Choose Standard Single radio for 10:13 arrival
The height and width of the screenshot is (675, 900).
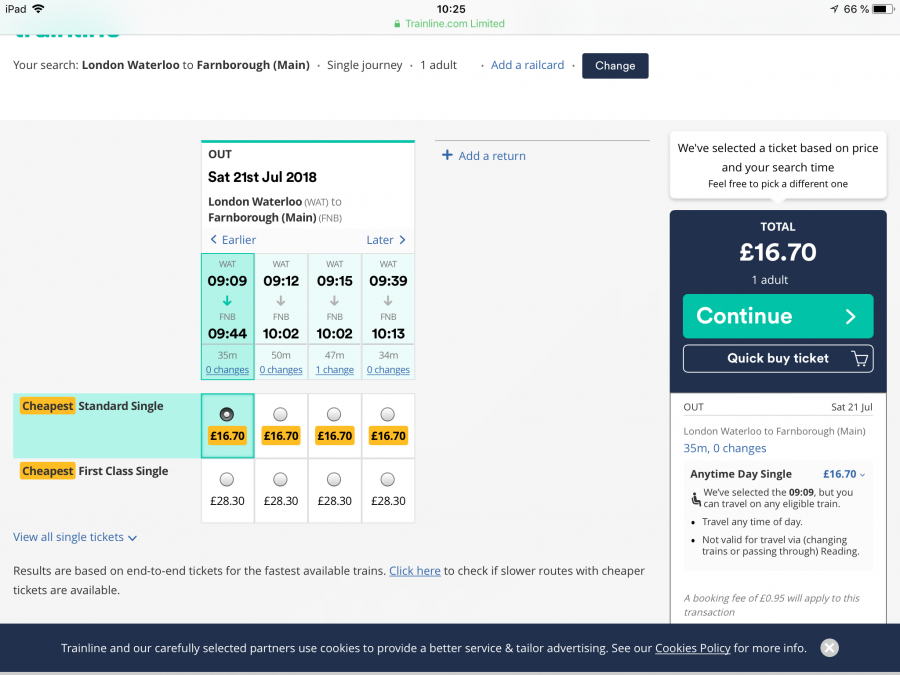pos(388,414)
